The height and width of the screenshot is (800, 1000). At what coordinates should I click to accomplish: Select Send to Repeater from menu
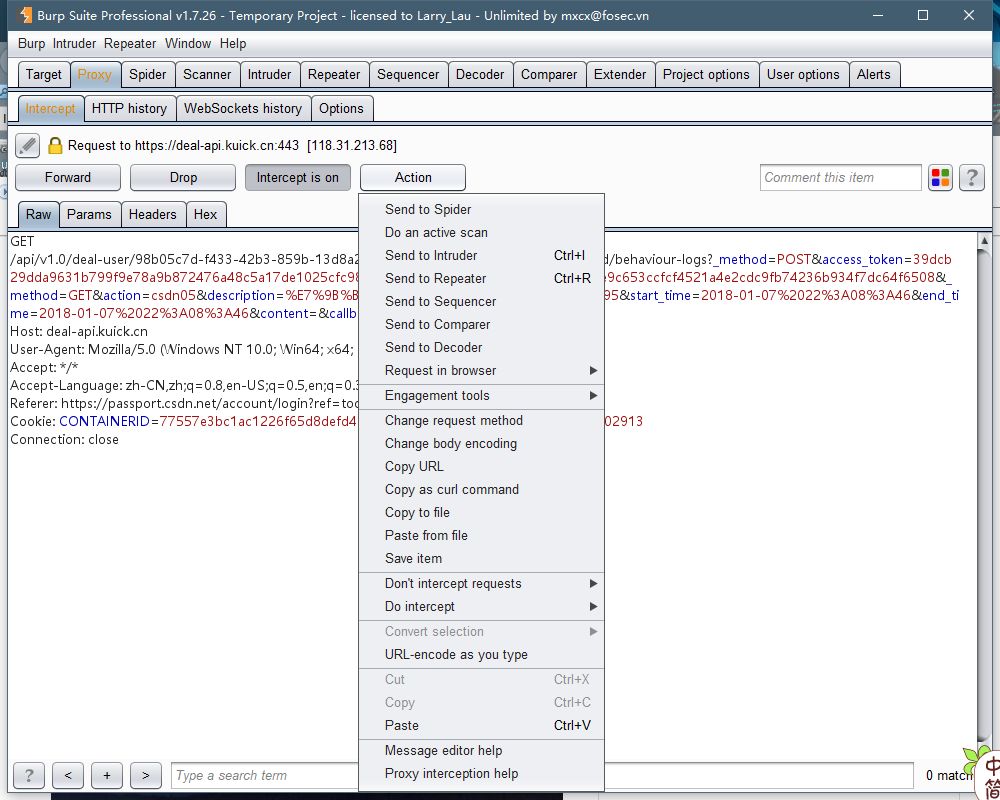(x=436, y=279)
